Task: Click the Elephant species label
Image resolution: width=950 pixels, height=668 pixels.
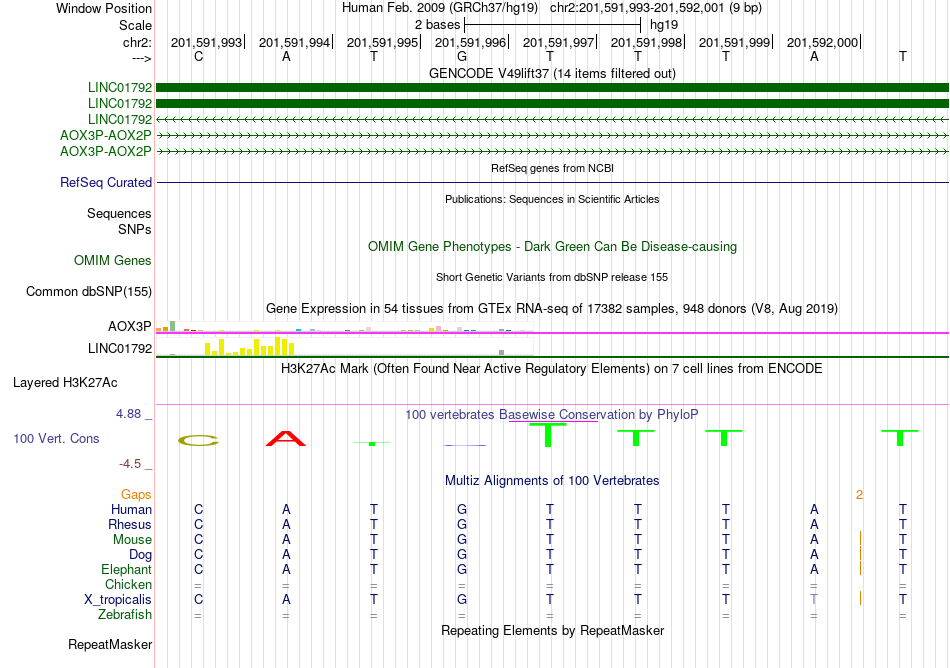Action: (x=127, y=570)
